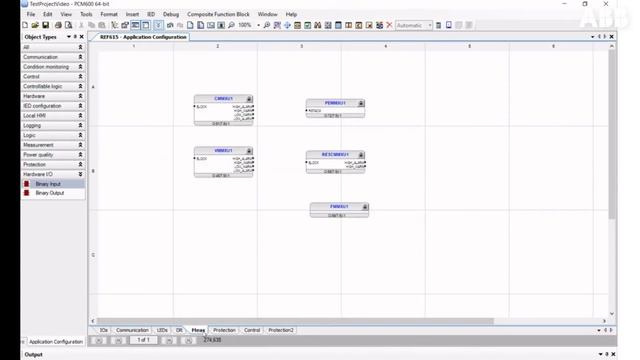Click the Print Preview icon
Viewport: 640px width, 360px height.
(x=69, y=25)
